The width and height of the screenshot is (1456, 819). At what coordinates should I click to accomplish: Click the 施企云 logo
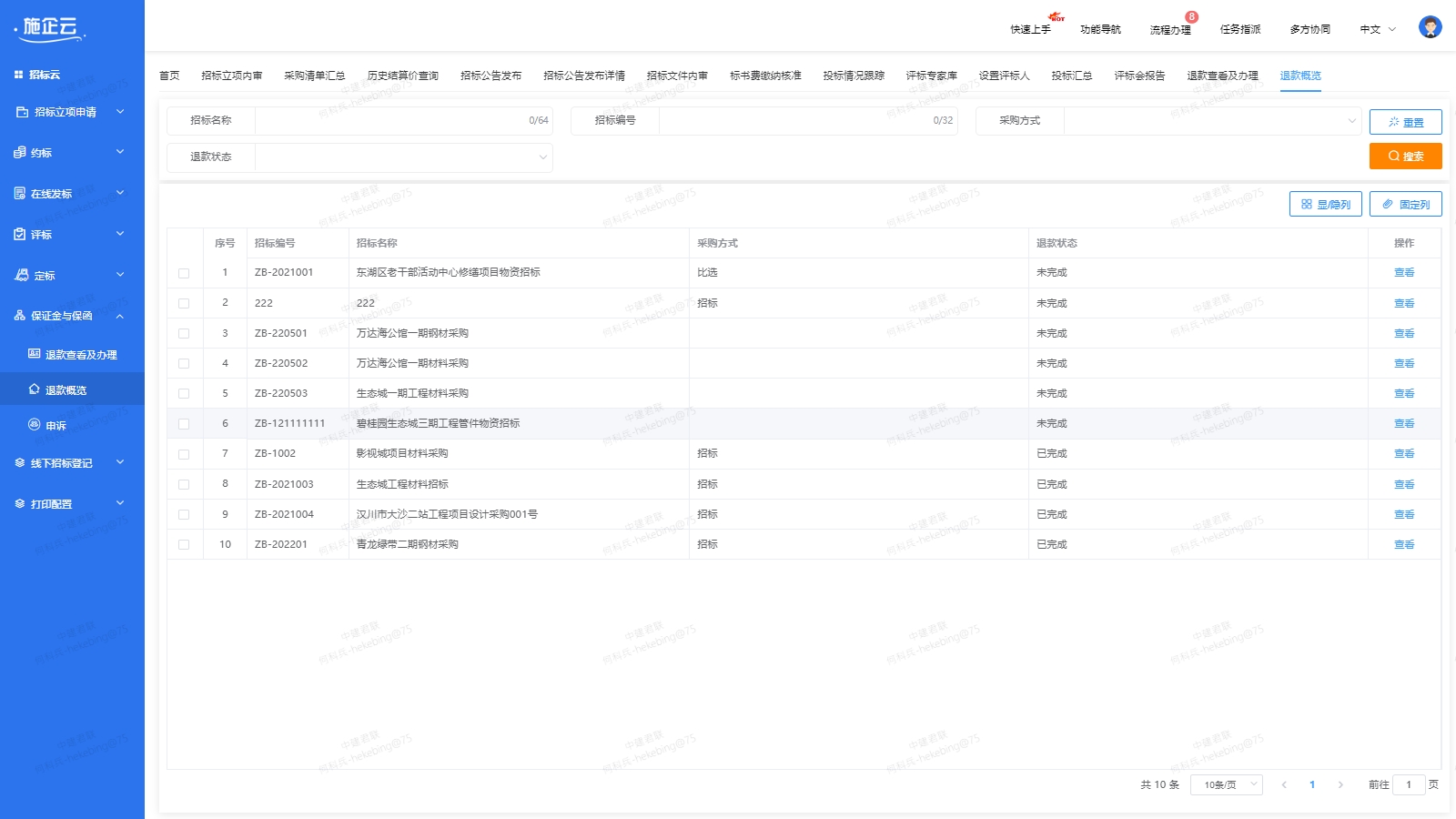pyautogui.click(x=50, y=29)
